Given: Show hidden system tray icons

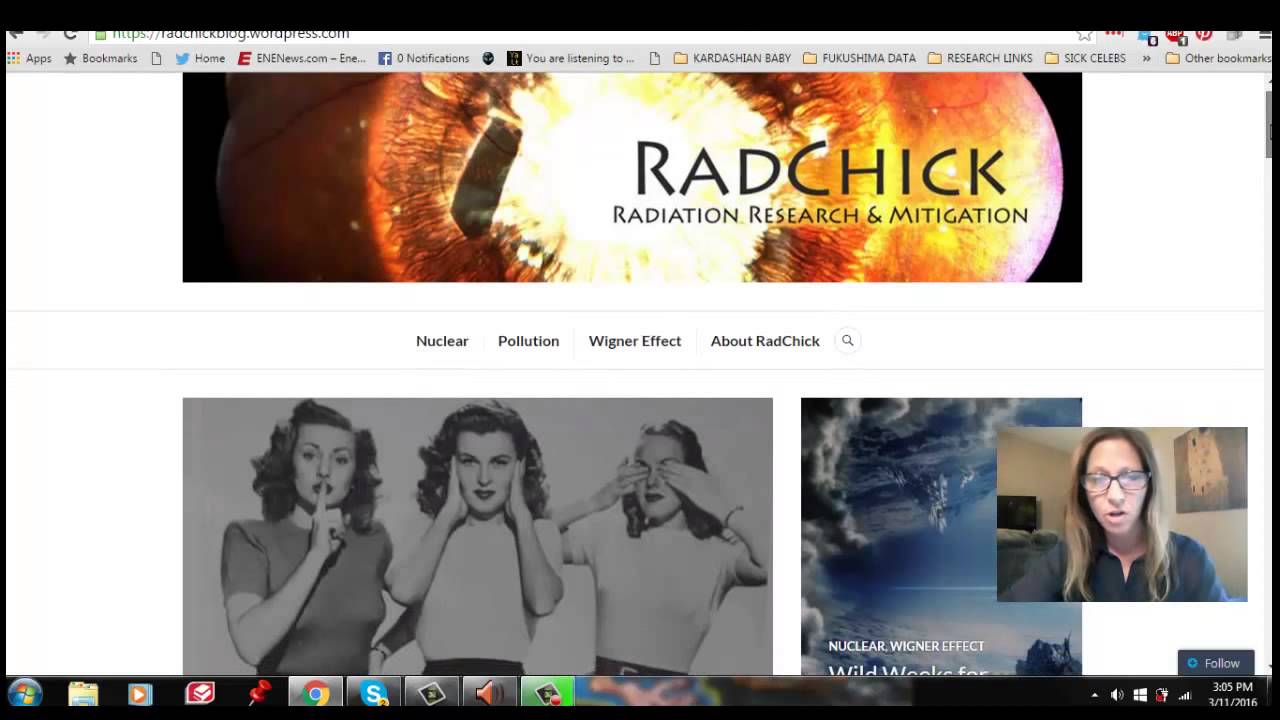Looking at the screenshot, I should (x=1094, y=695).
